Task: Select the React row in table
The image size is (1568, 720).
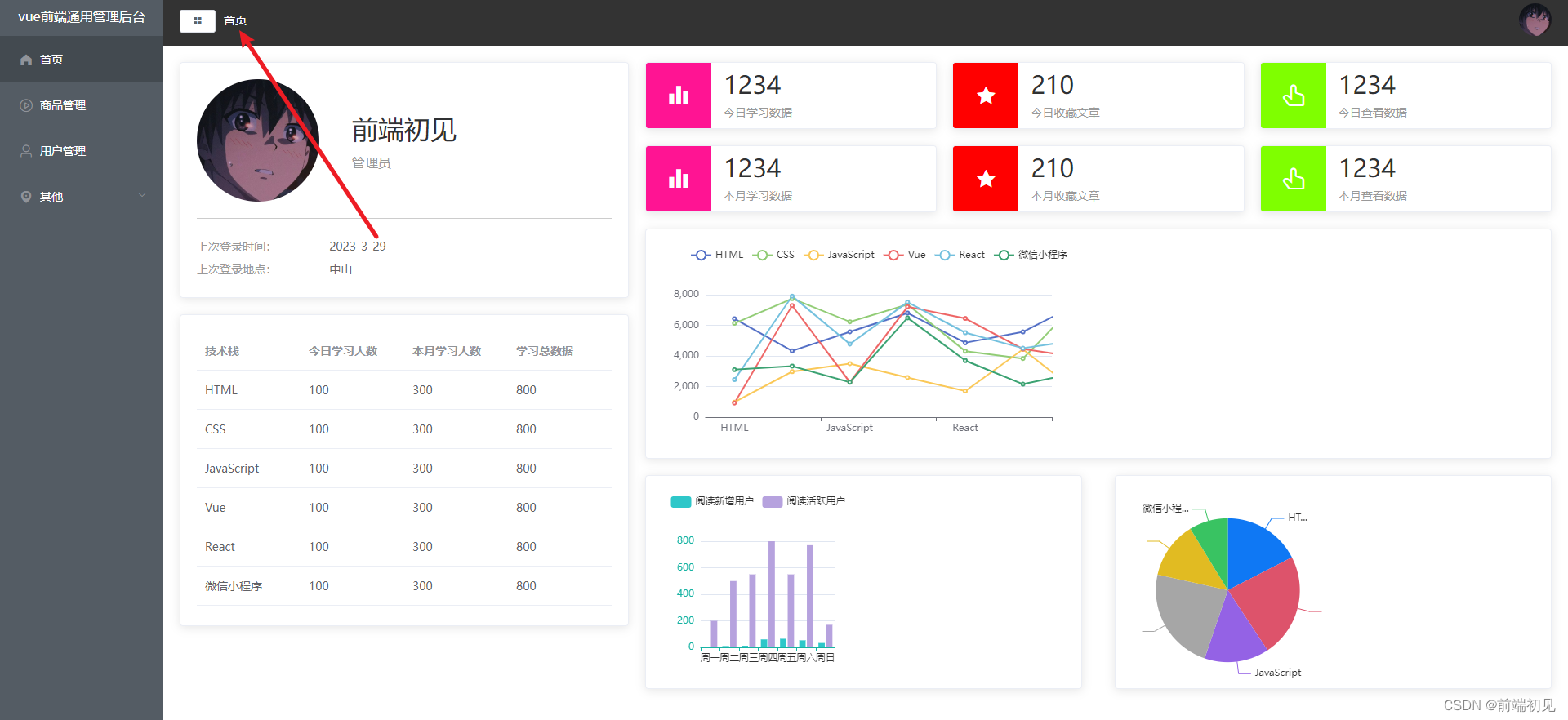Action: (404, 547)
